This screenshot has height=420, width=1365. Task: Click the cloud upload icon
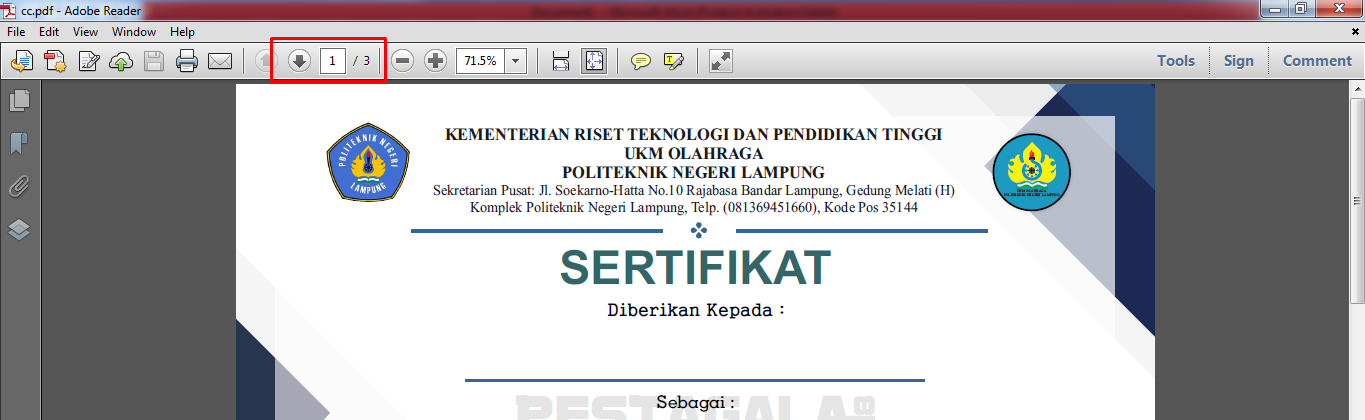[x=121, y=61]
